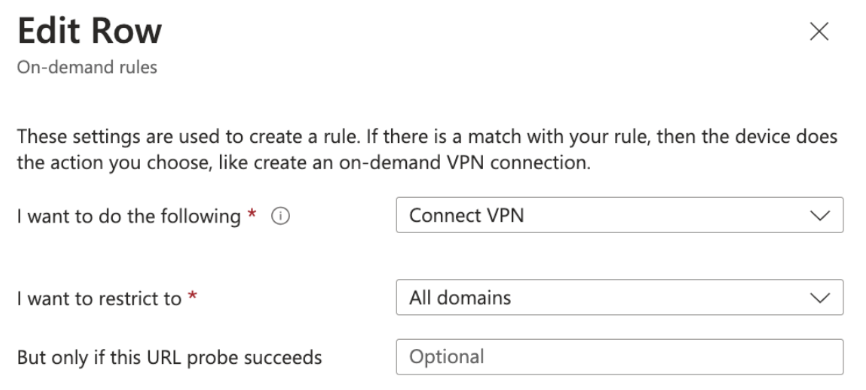Viewport: 866px width, 390px height.
Task: Open the All domains restriction dropdown
Action: click(x=619, y=297)
